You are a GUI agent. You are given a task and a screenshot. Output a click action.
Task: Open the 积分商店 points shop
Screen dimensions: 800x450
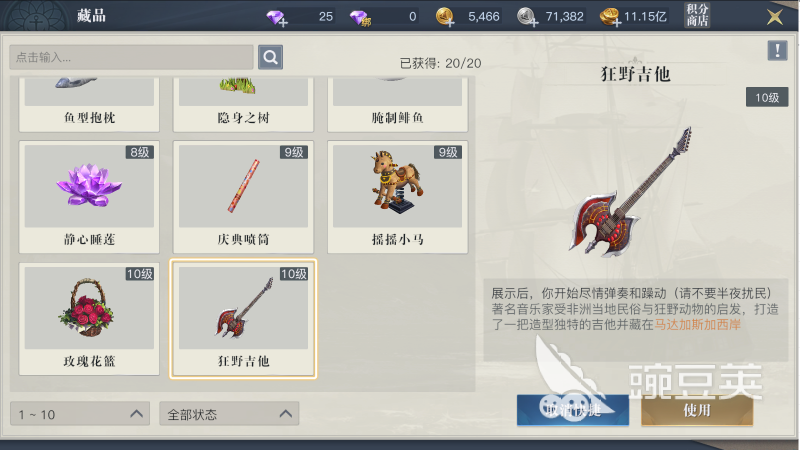(697, 15)
